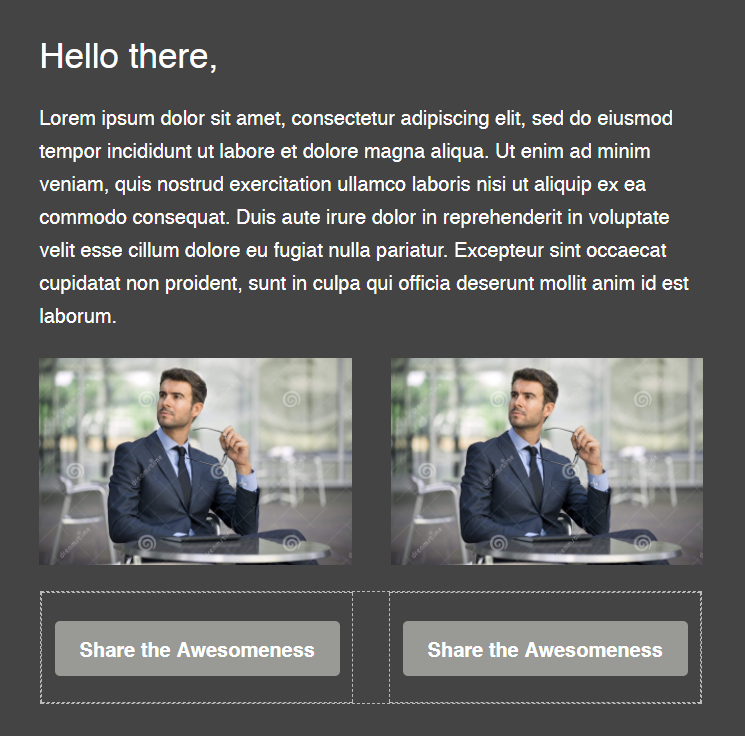Click the word "officia" in the paragraph
The height and width of the screenshot is (736, 745).
pyautogui.click(x=424, y=283)
